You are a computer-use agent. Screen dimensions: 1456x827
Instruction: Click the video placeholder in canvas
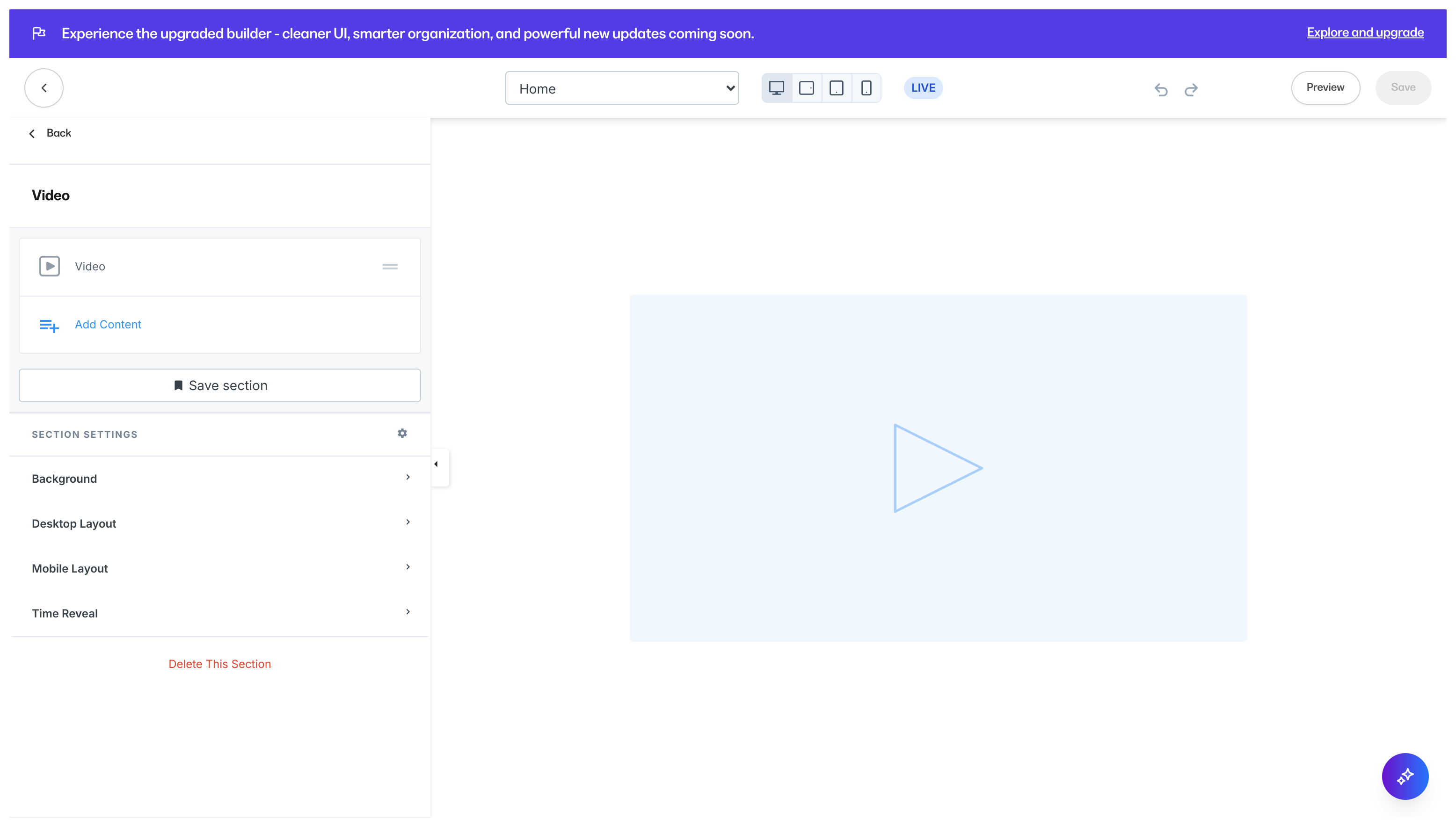click(938, 468)
